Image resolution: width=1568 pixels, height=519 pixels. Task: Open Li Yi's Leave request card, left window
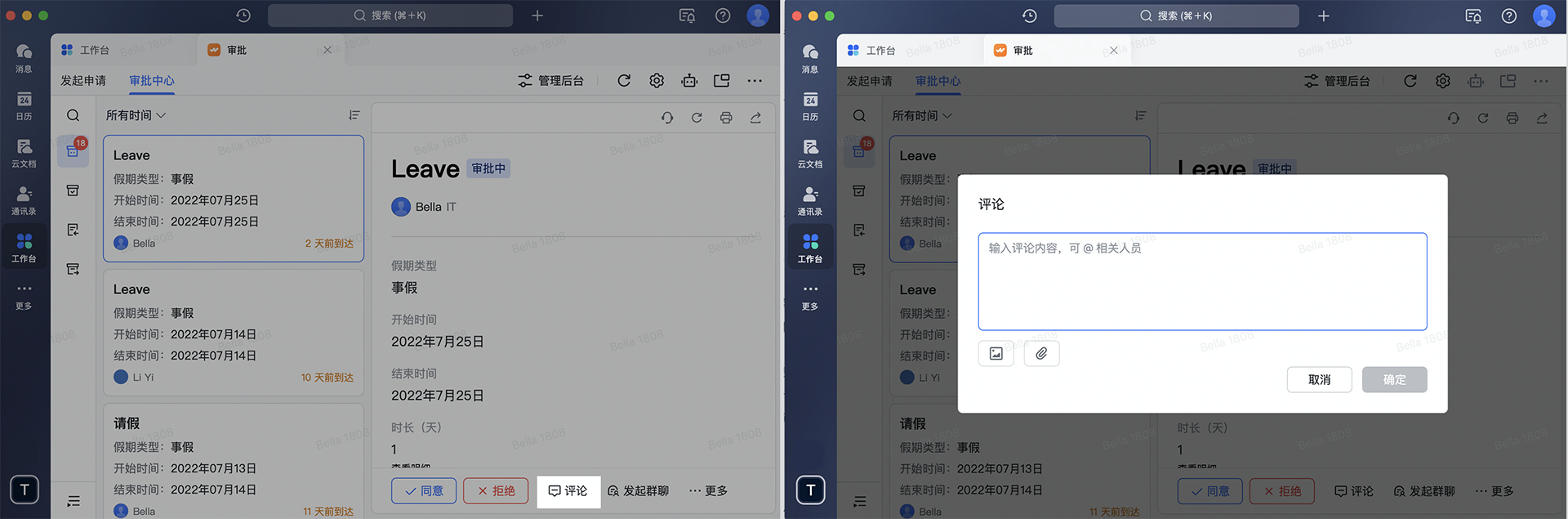[234, 333]
